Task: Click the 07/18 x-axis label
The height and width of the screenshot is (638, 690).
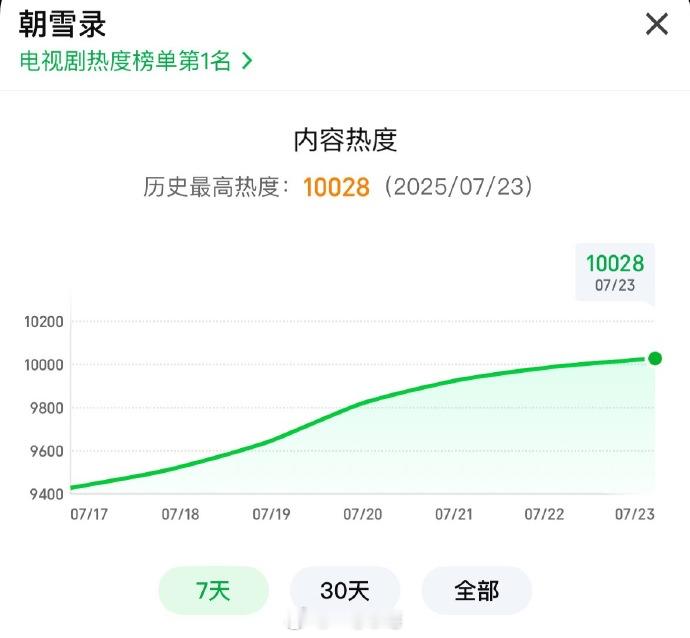Action: click(x=180, y=514)
